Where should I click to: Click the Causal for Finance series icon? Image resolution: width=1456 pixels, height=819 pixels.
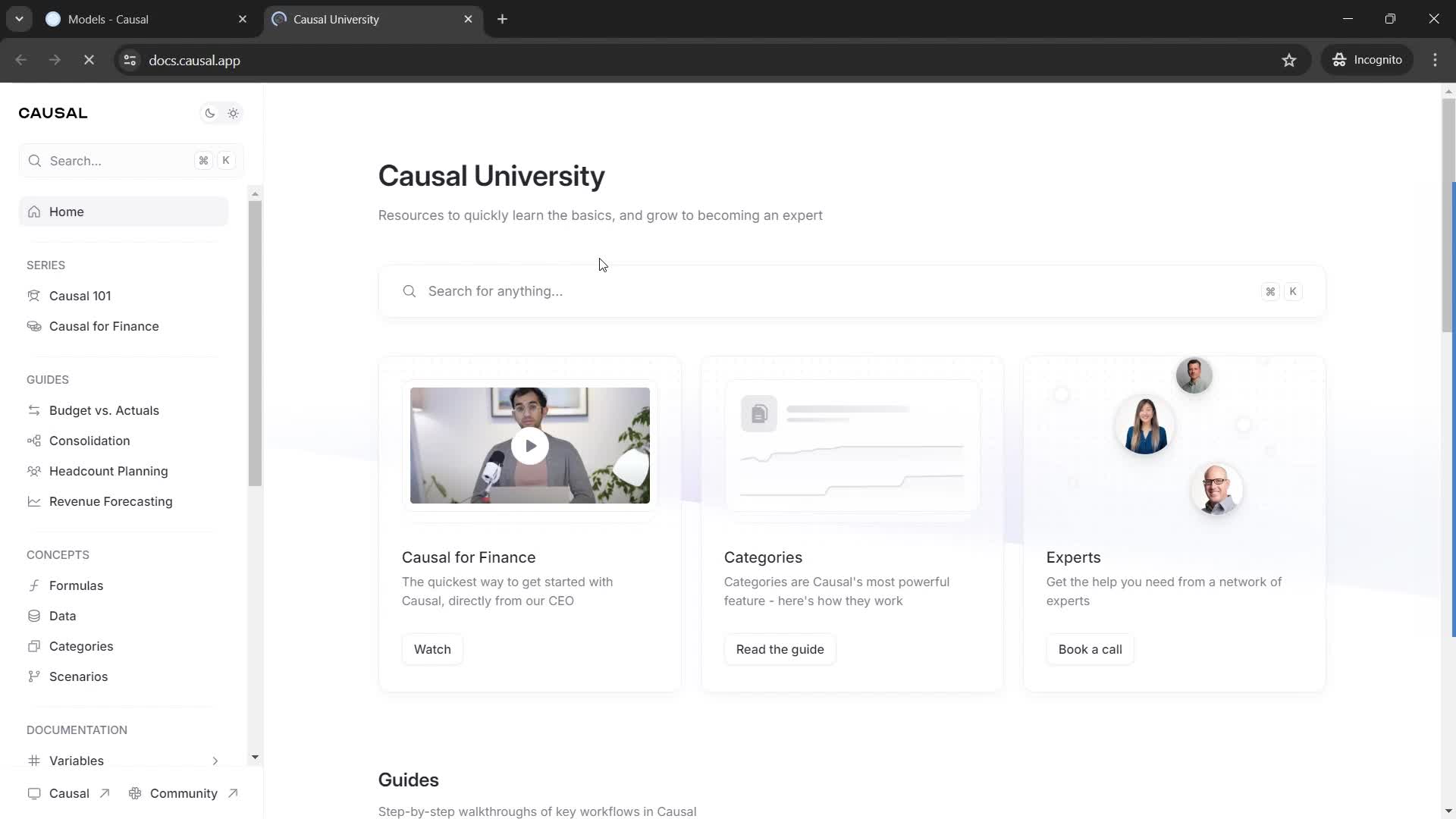tap(34, 326)
